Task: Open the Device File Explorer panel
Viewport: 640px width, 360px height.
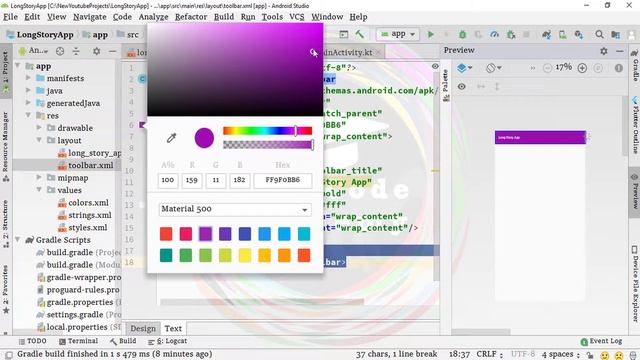Action: [x=635, y=284]
